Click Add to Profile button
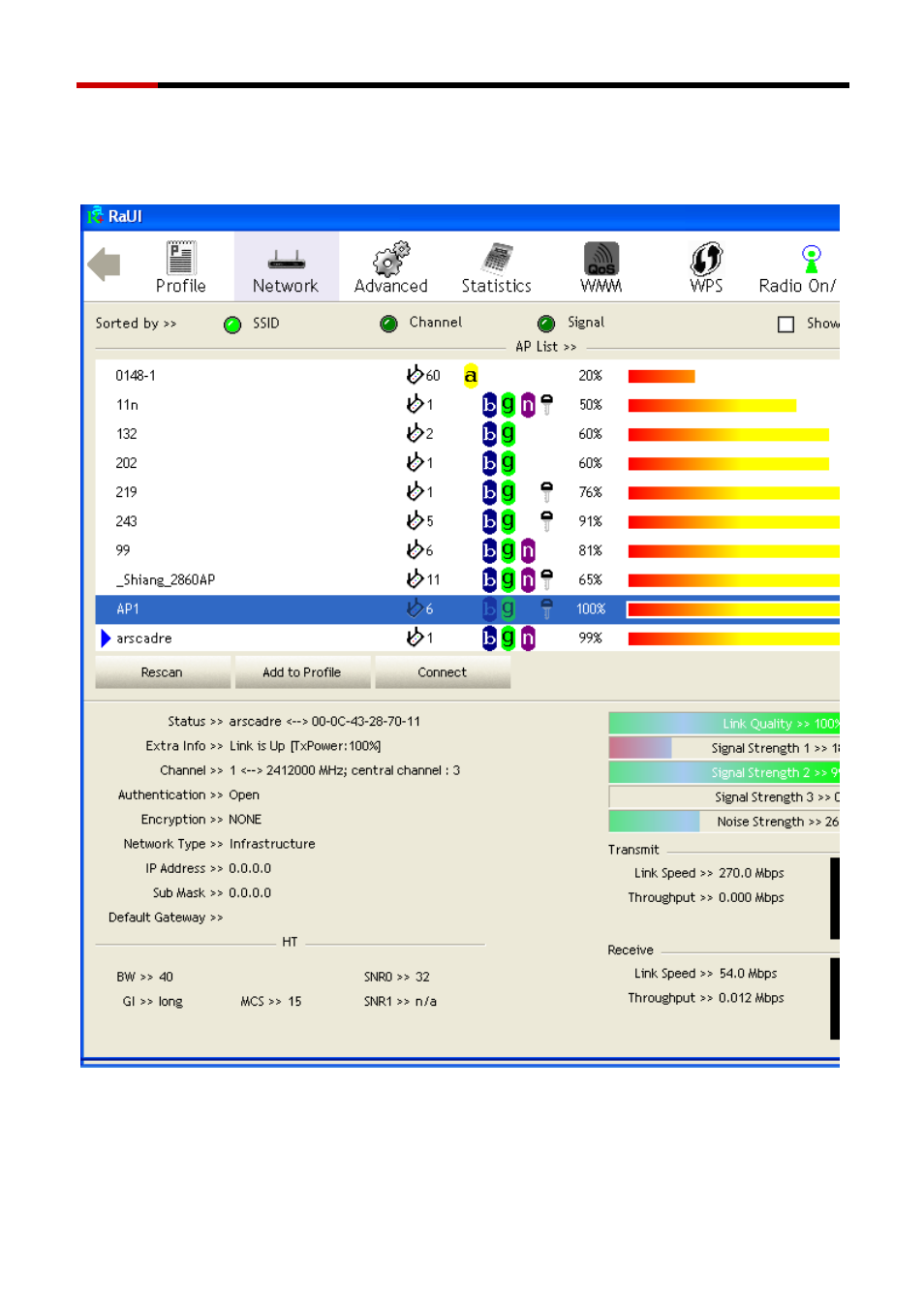The width and height of the screenshot is (924, 1308). [x=302, y=672]
